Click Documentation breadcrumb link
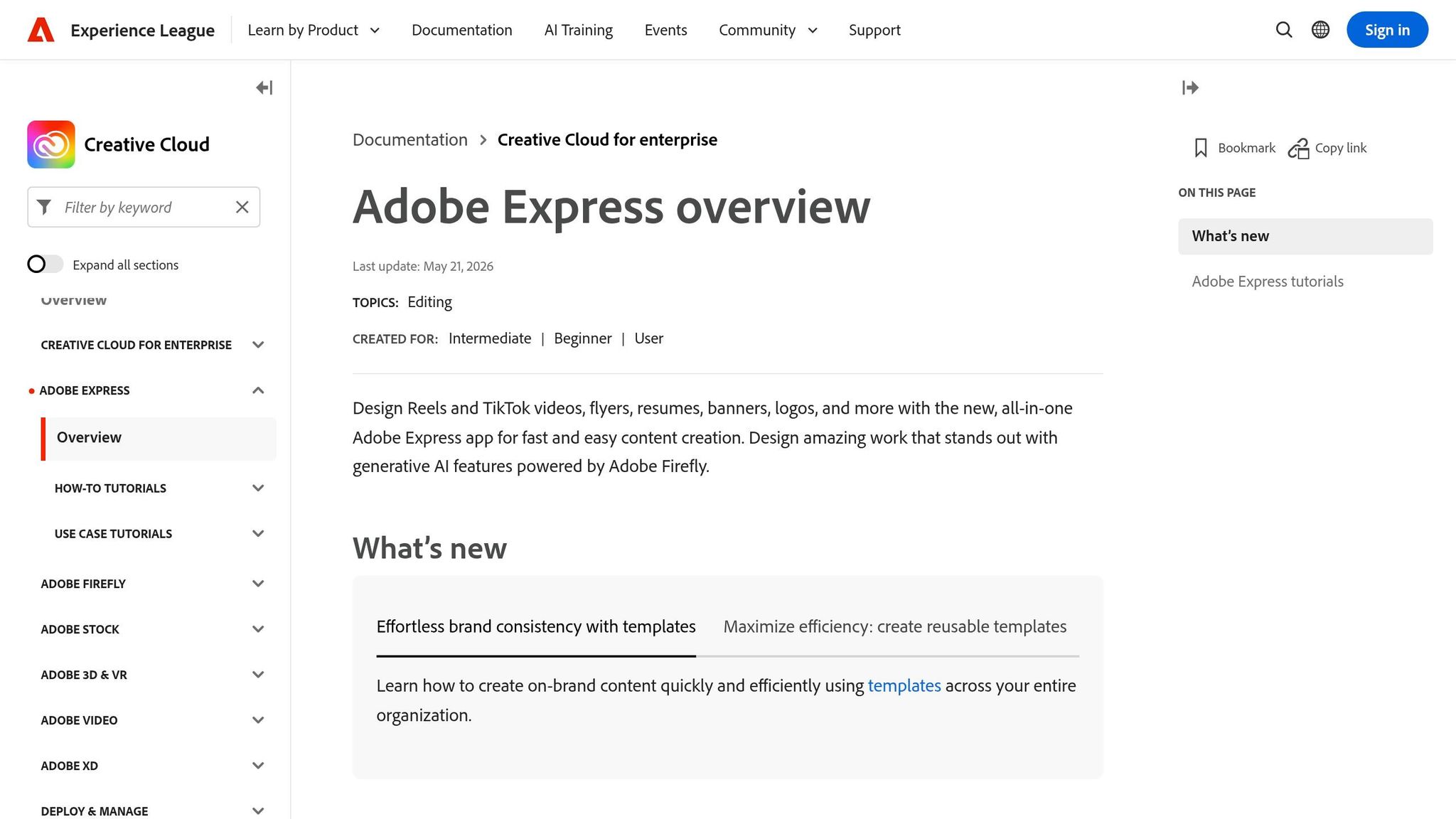Image resolution: width=1456 pixels, height=819 pixels. pos(410,139)
